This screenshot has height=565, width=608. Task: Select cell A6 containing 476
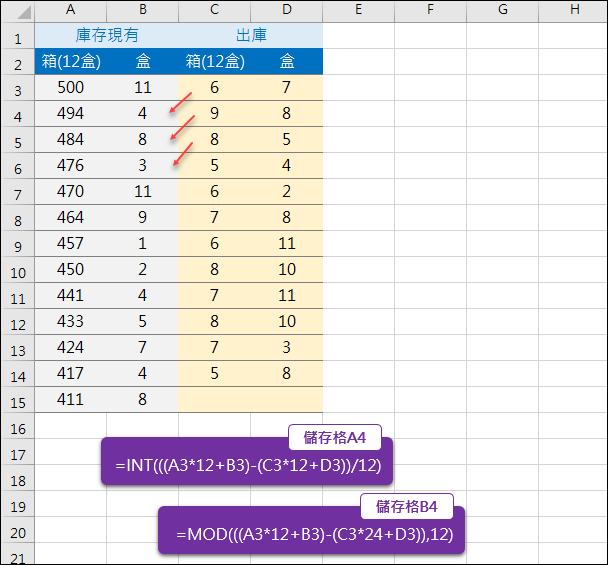click(x=71, y=165)
